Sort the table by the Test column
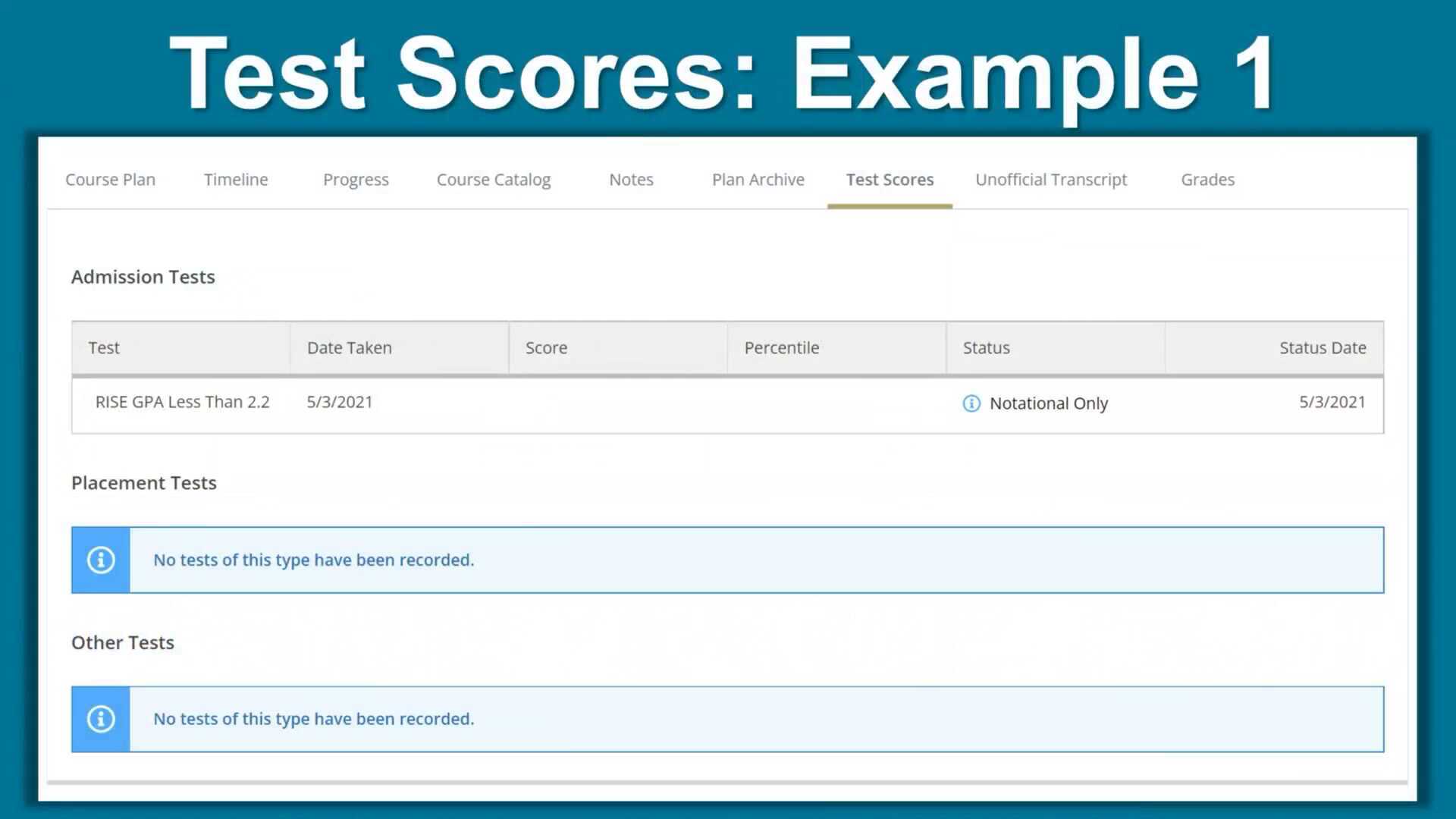1456x819 pixels. pyautogui.click(x=104, y=347)
